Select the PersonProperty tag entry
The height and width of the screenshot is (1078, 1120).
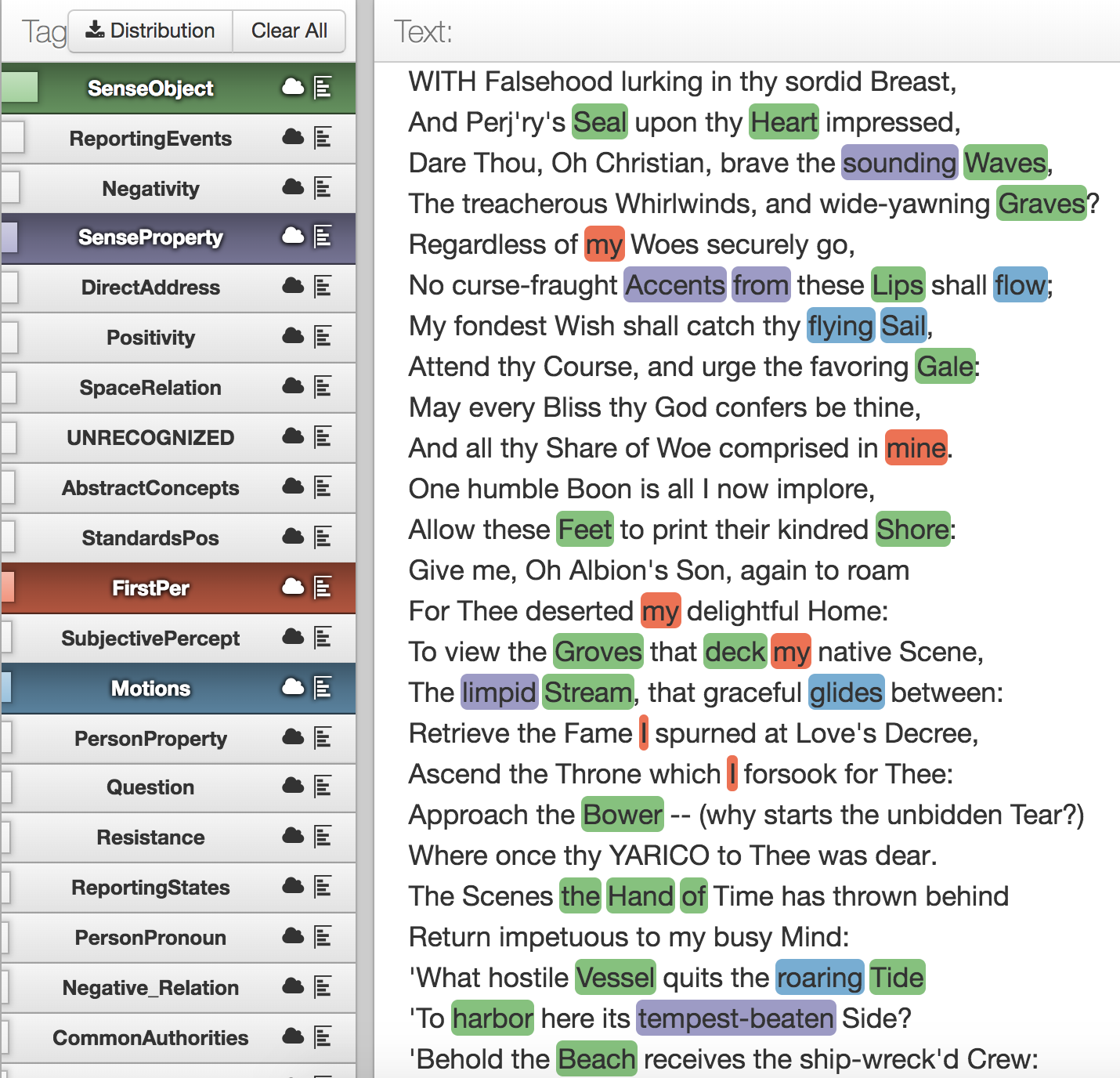coord(179,739)
